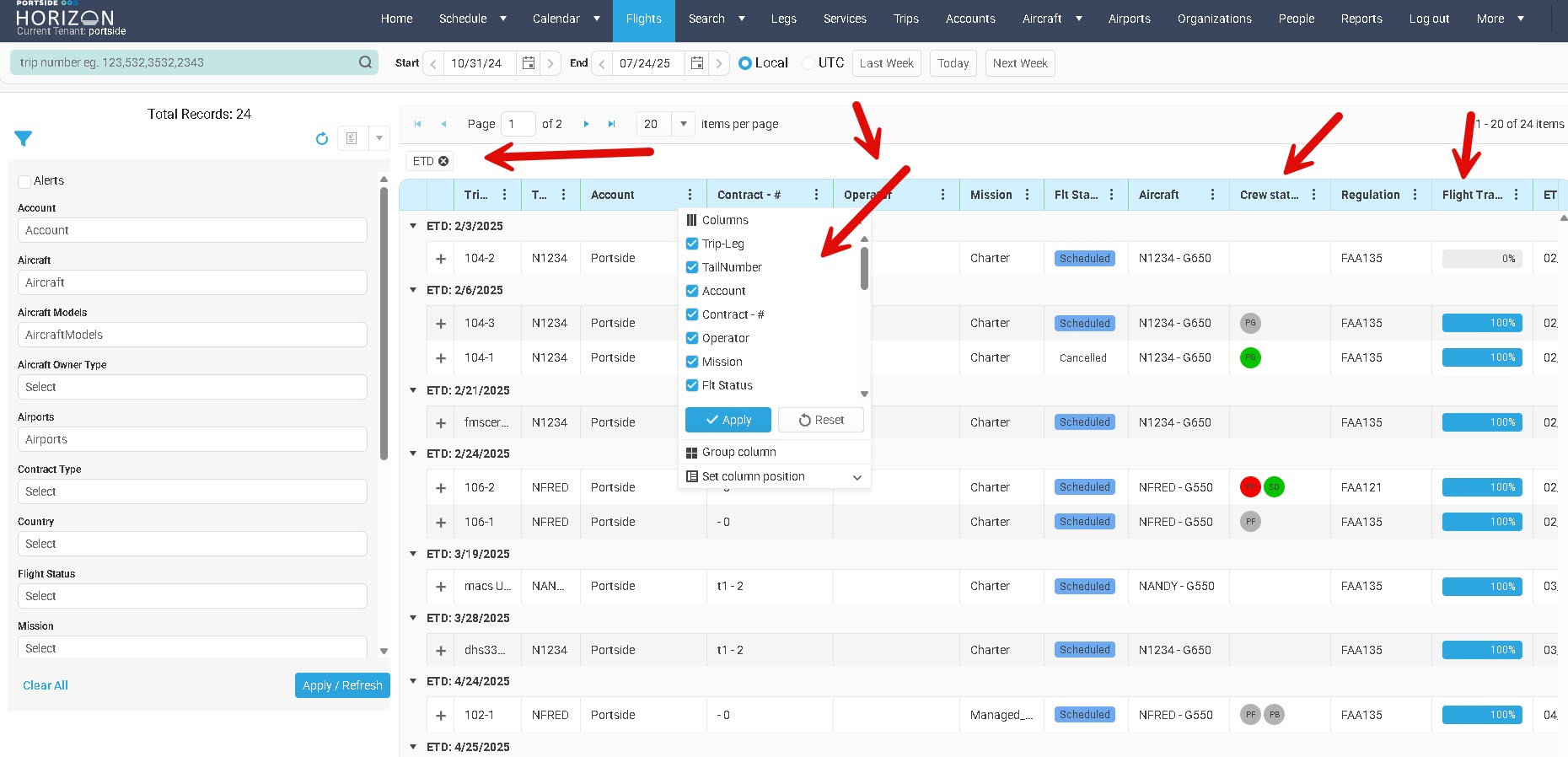The height and width of the screenshot is (757, 1568).
Task: Select the UTC time radio button
Action: [x=808, y=63]
